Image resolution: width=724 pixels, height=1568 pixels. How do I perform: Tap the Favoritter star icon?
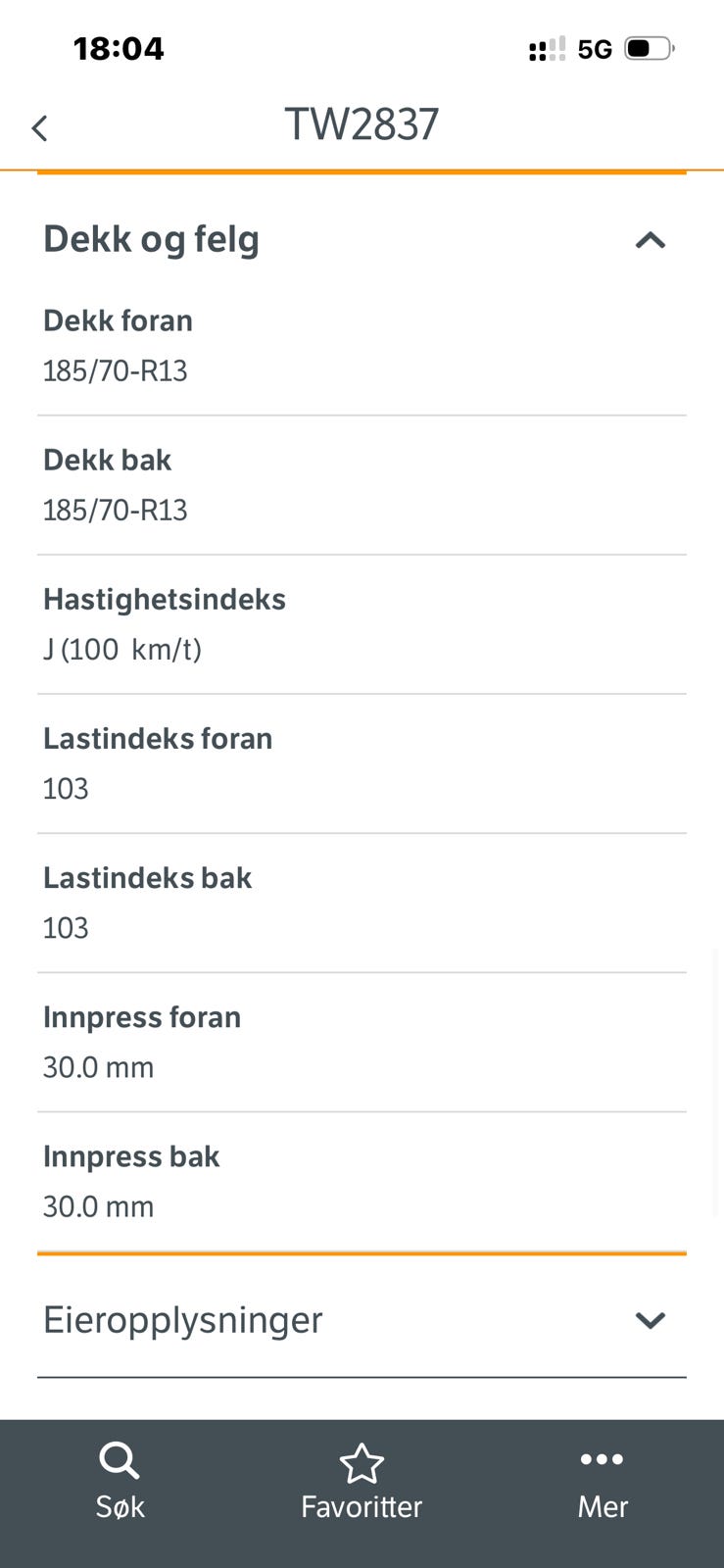[362, 1463]
